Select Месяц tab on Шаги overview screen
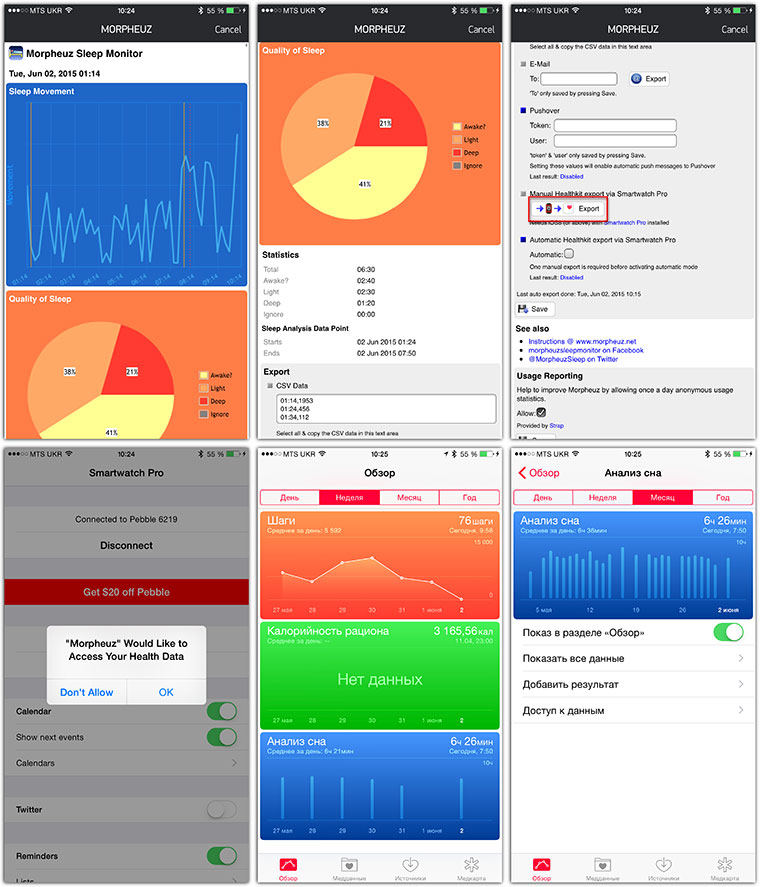This screenshot has height=887, width=760. [x=409, y=497]
